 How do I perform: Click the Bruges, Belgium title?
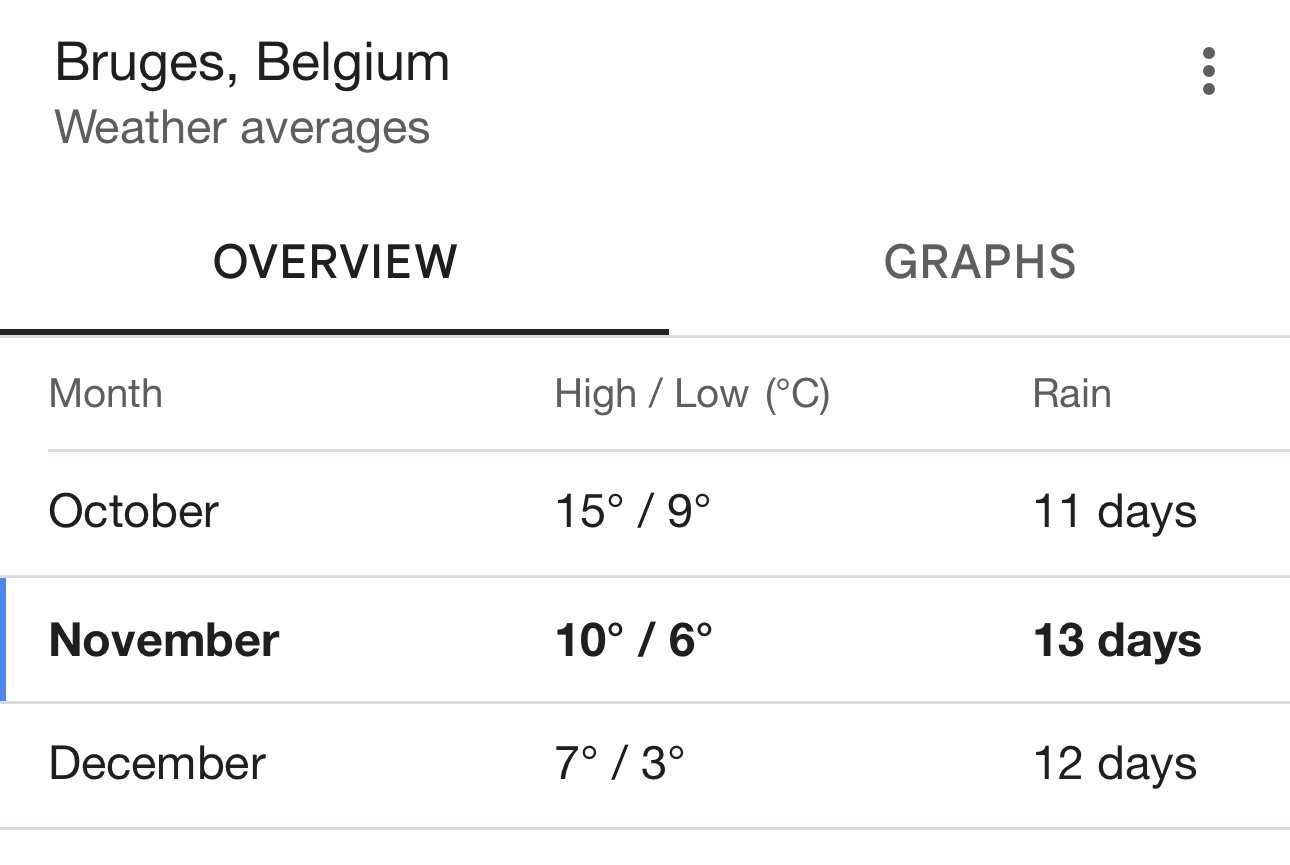pos(252,64)
